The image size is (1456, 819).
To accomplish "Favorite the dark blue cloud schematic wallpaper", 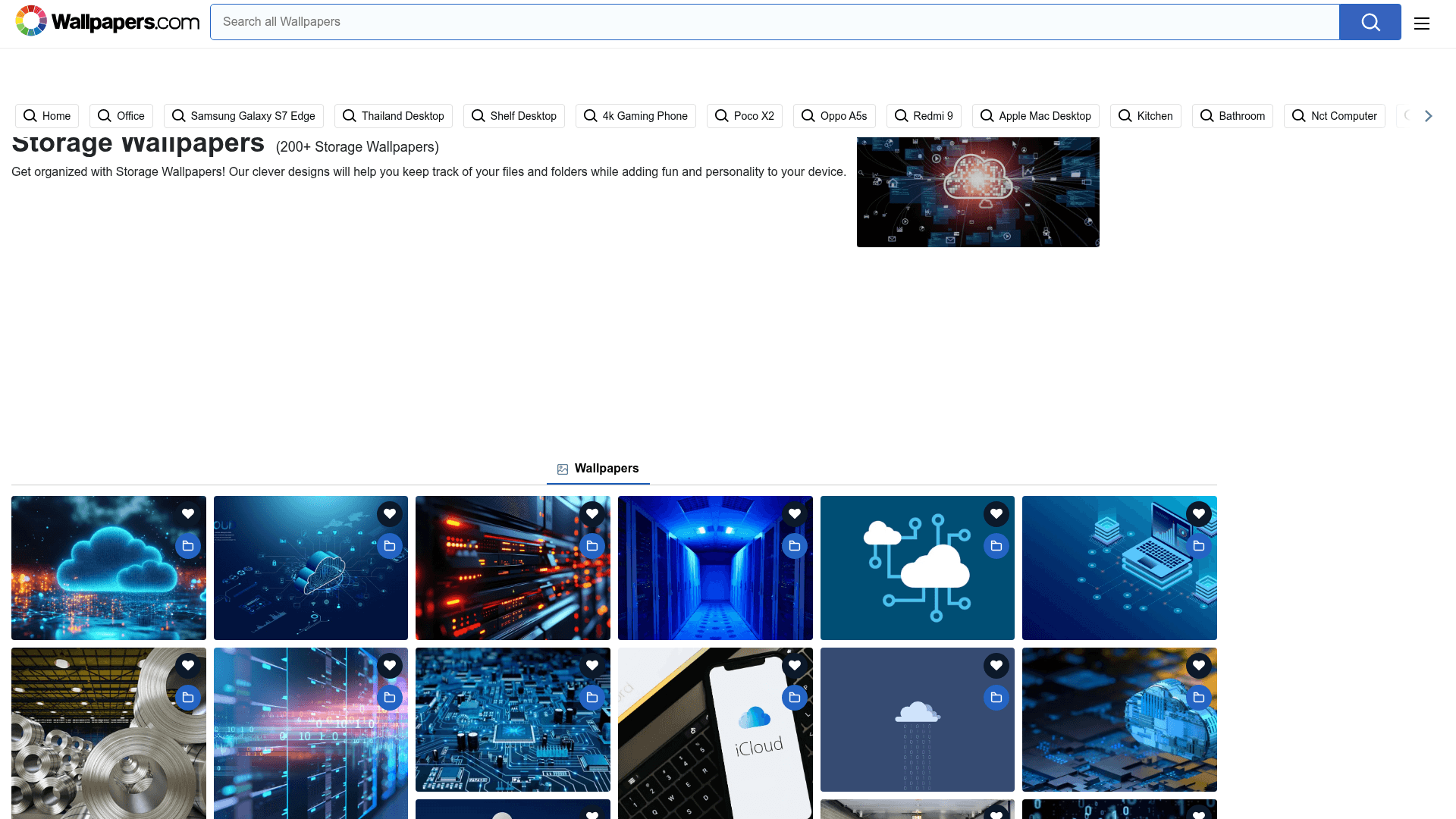I will [x=390, y=514].
